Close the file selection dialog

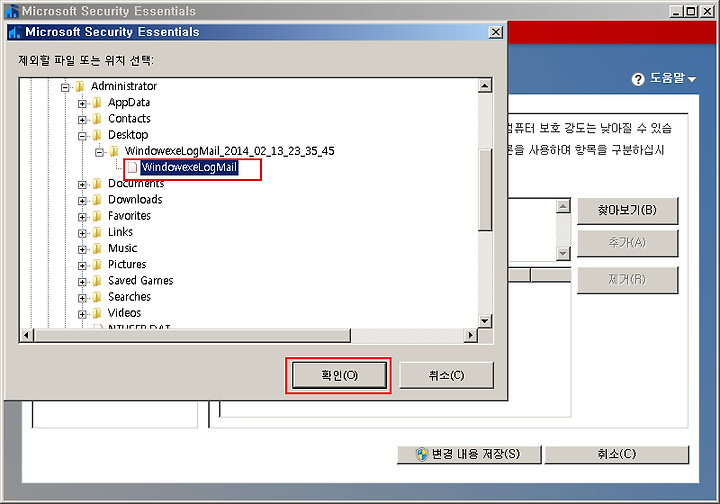pos(496,32)
